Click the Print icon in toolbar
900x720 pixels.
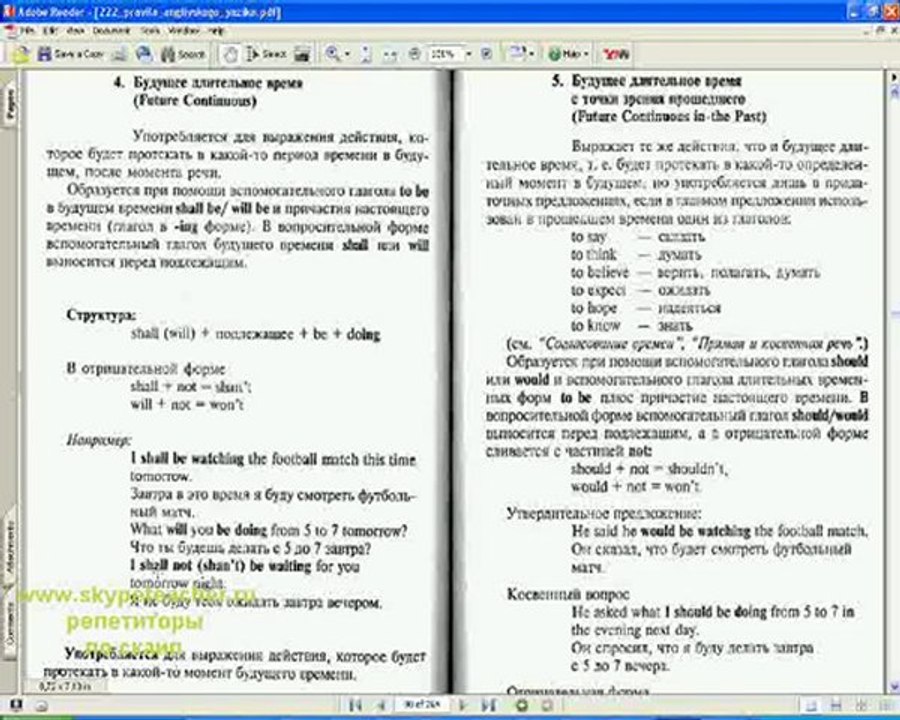[120, 55]
